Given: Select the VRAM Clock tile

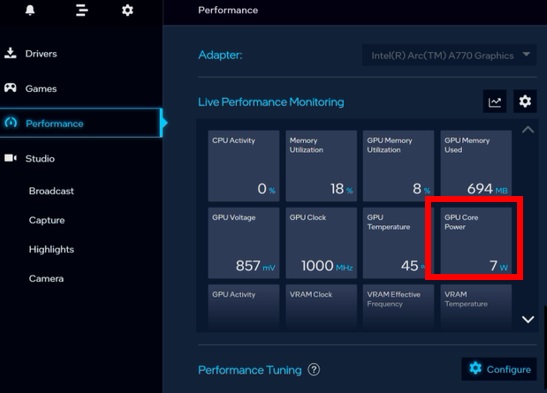Looking at the screenshot, I should (x=321, y=307).
